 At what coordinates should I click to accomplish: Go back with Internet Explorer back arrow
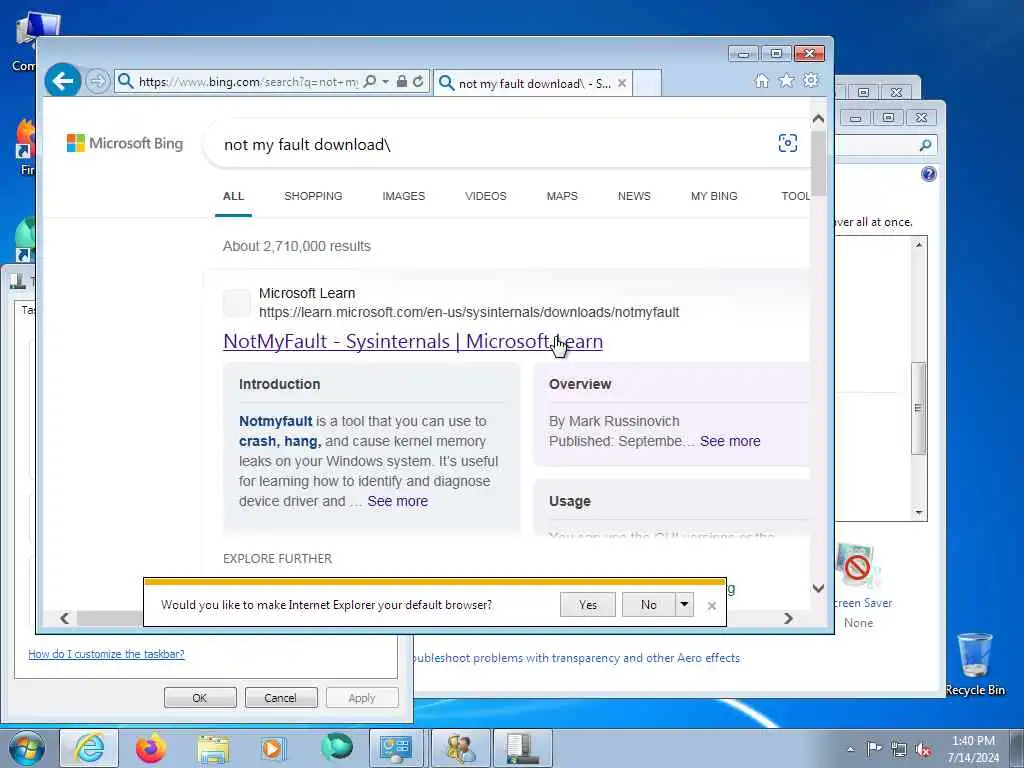(x=63, y=80)
